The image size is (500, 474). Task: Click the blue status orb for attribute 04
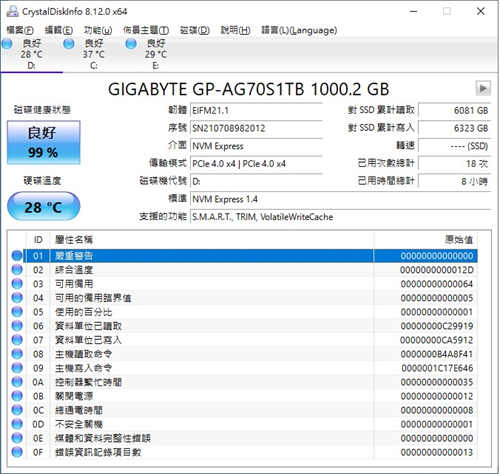point(17,298)
